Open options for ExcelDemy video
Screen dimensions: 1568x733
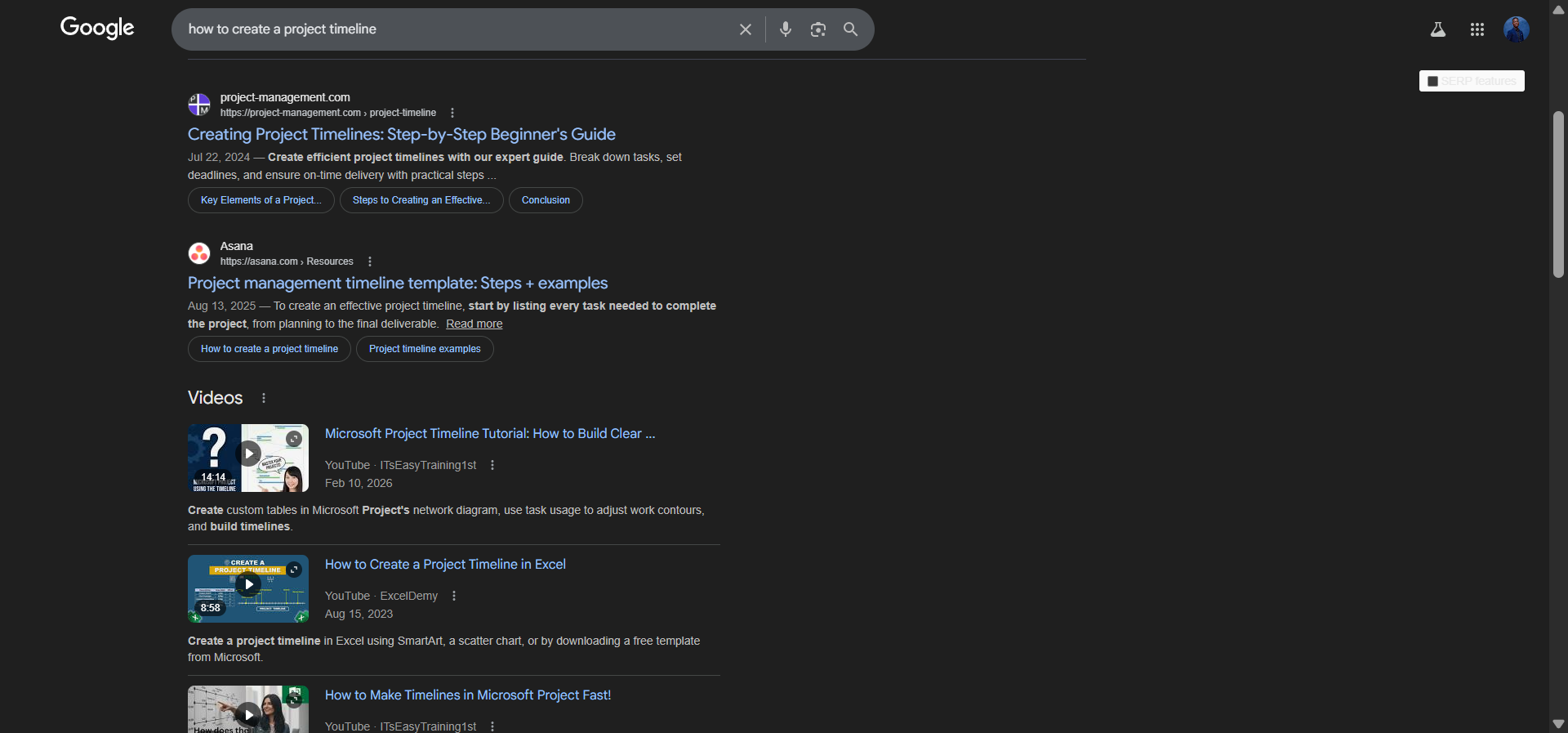click(x=454, y=596)
